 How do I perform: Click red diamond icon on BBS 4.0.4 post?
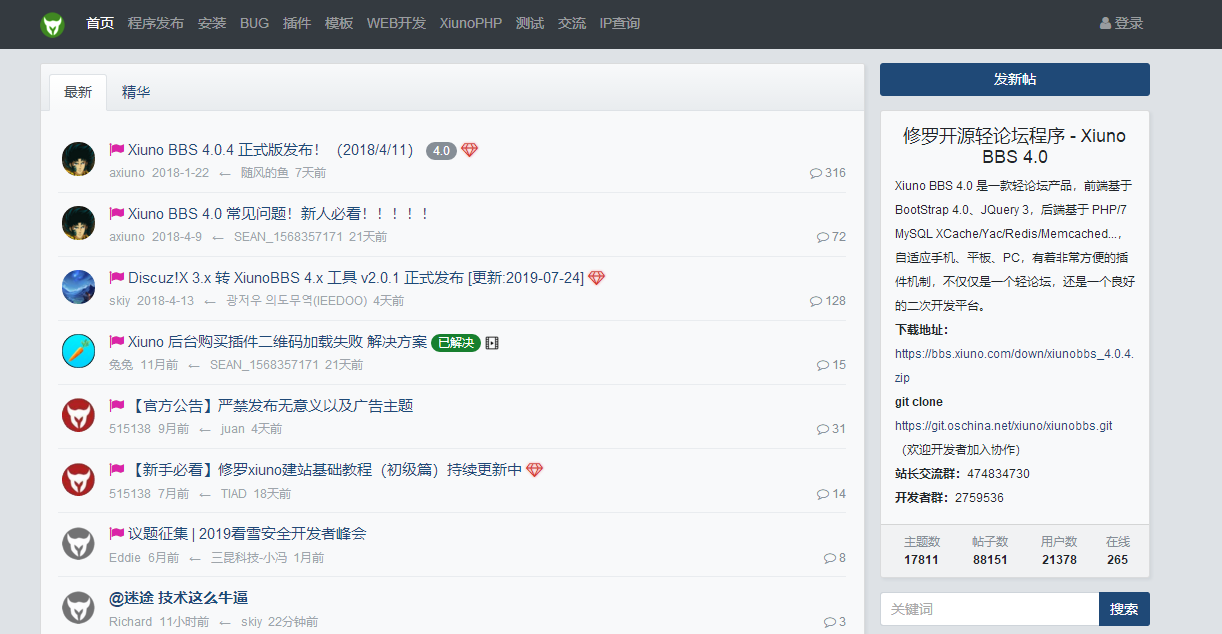point(469,150)
